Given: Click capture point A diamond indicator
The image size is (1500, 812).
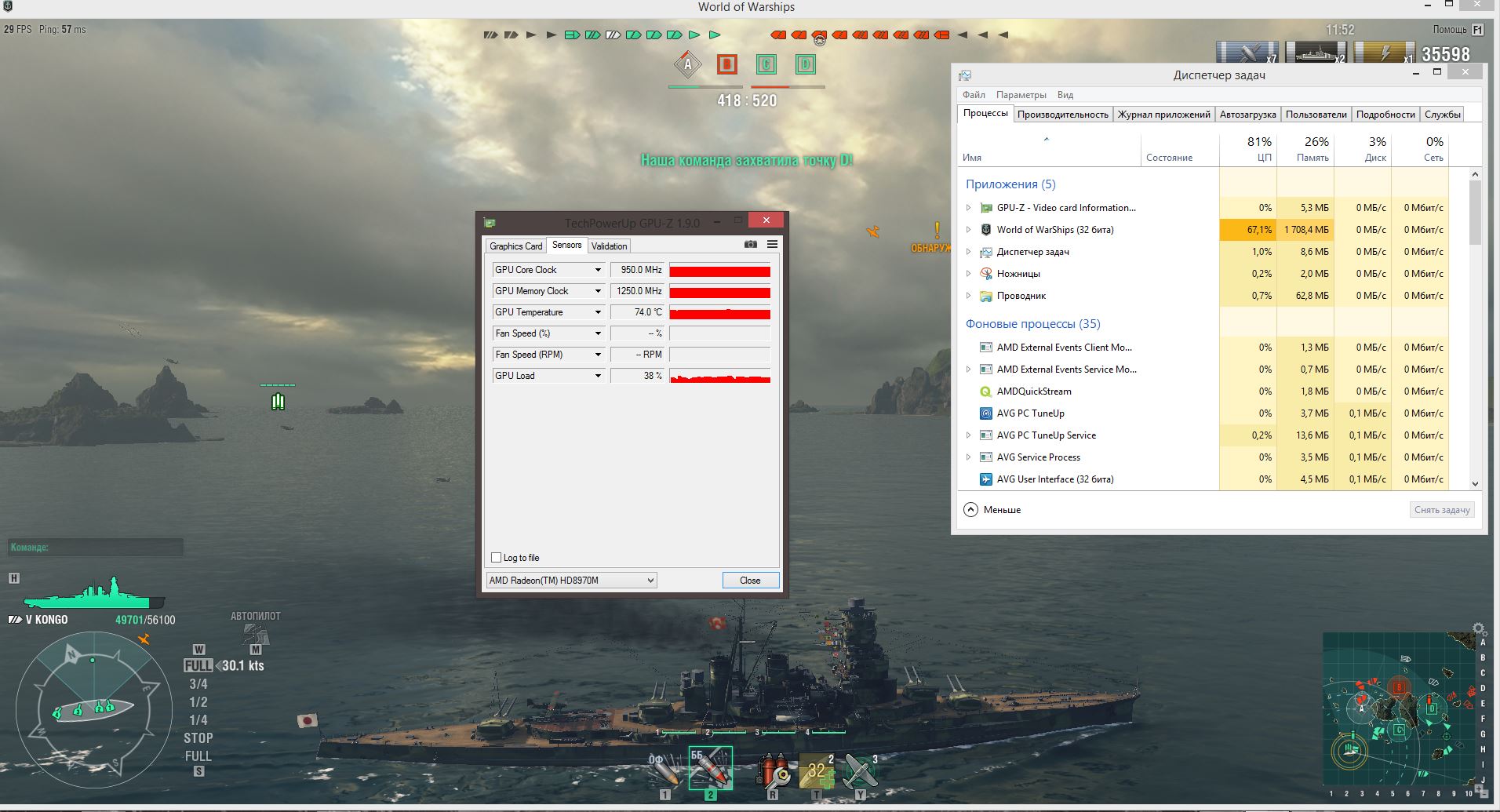Looking at the screenshot, I should [x=687, y=64].
